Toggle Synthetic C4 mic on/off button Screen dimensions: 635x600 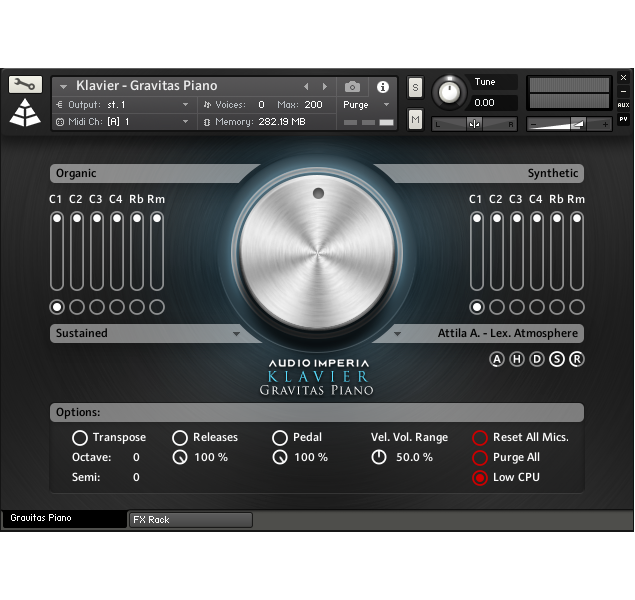(x=537, y=307)
